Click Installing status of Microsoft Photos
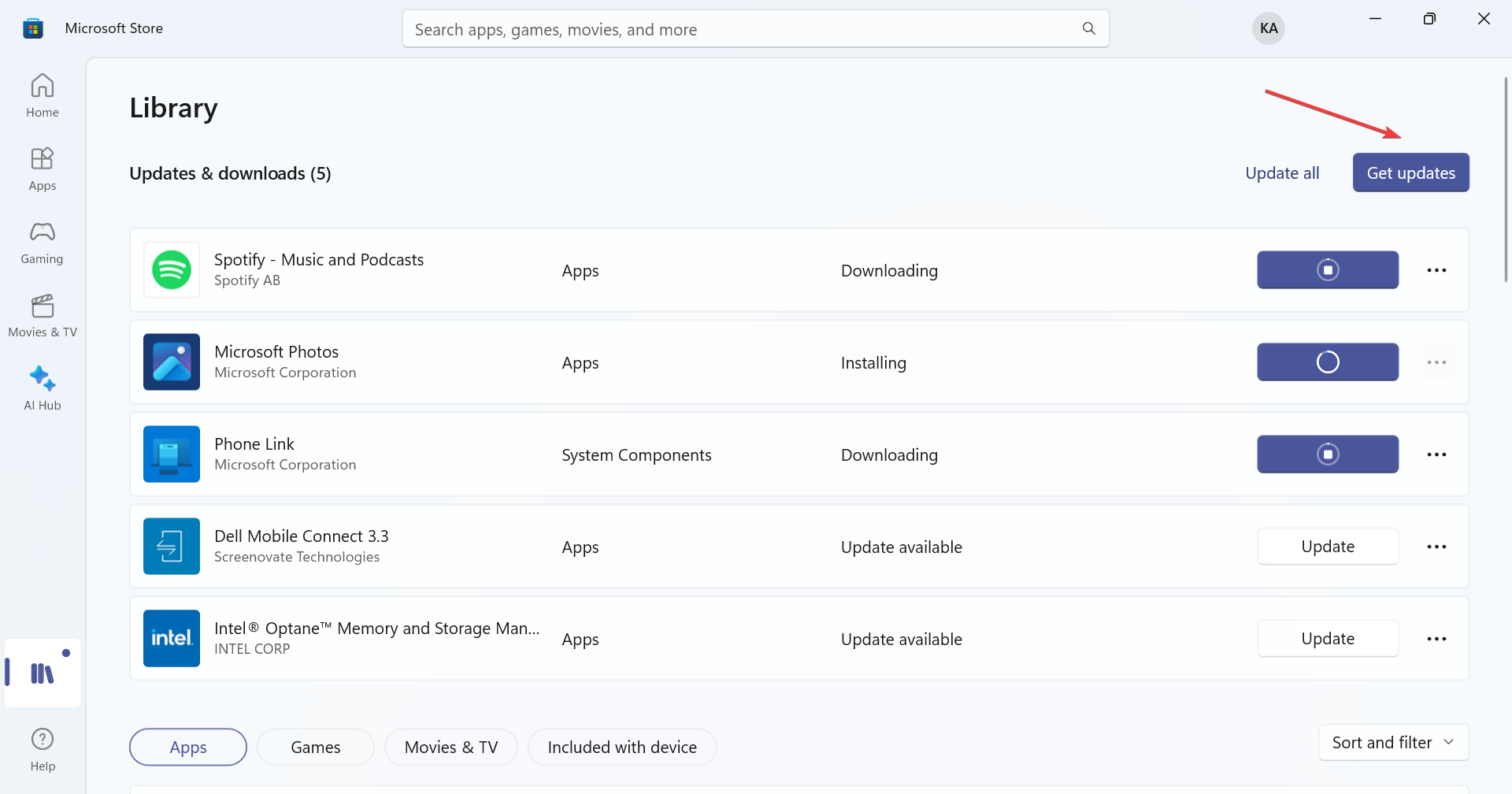The image size is (1512, 794). pos(873,363)
